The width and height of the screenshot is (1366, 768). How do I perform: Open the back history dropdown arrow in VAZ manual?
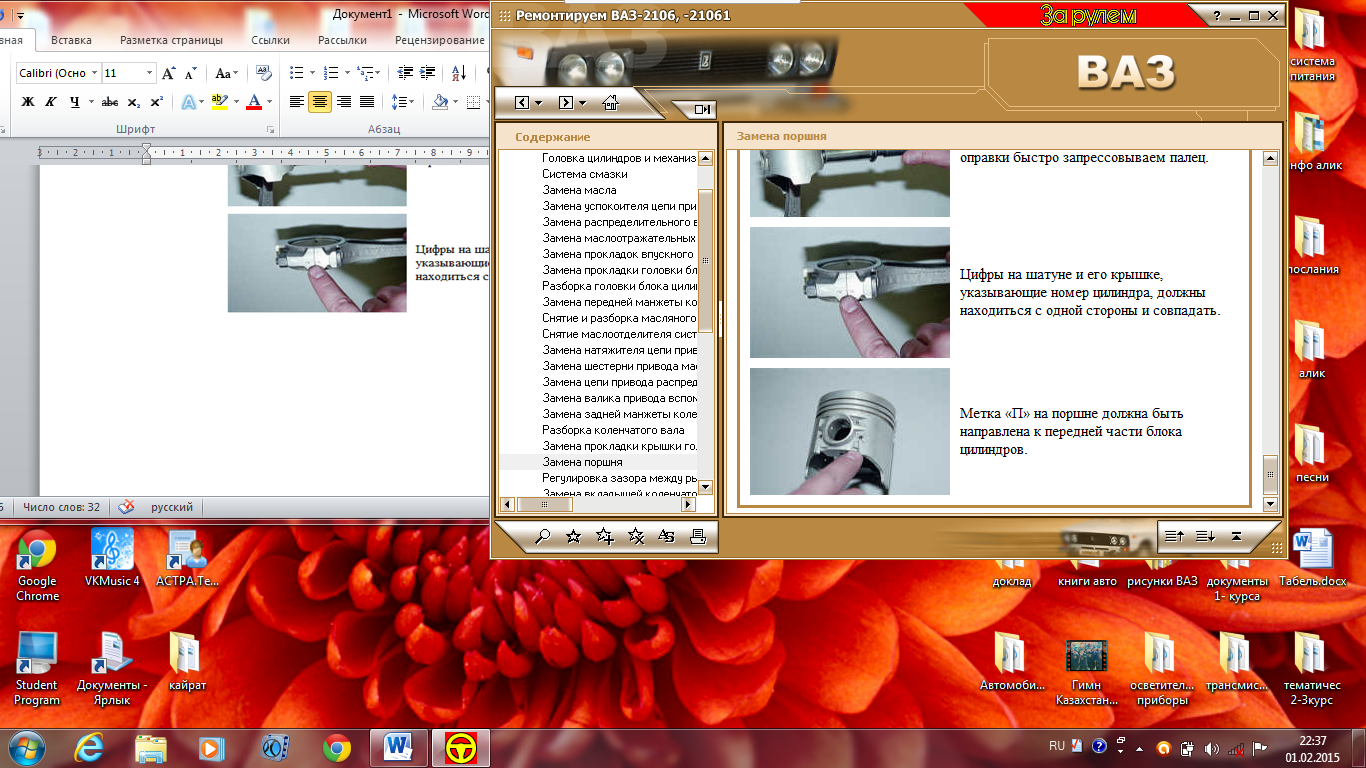tap(539, 103)
